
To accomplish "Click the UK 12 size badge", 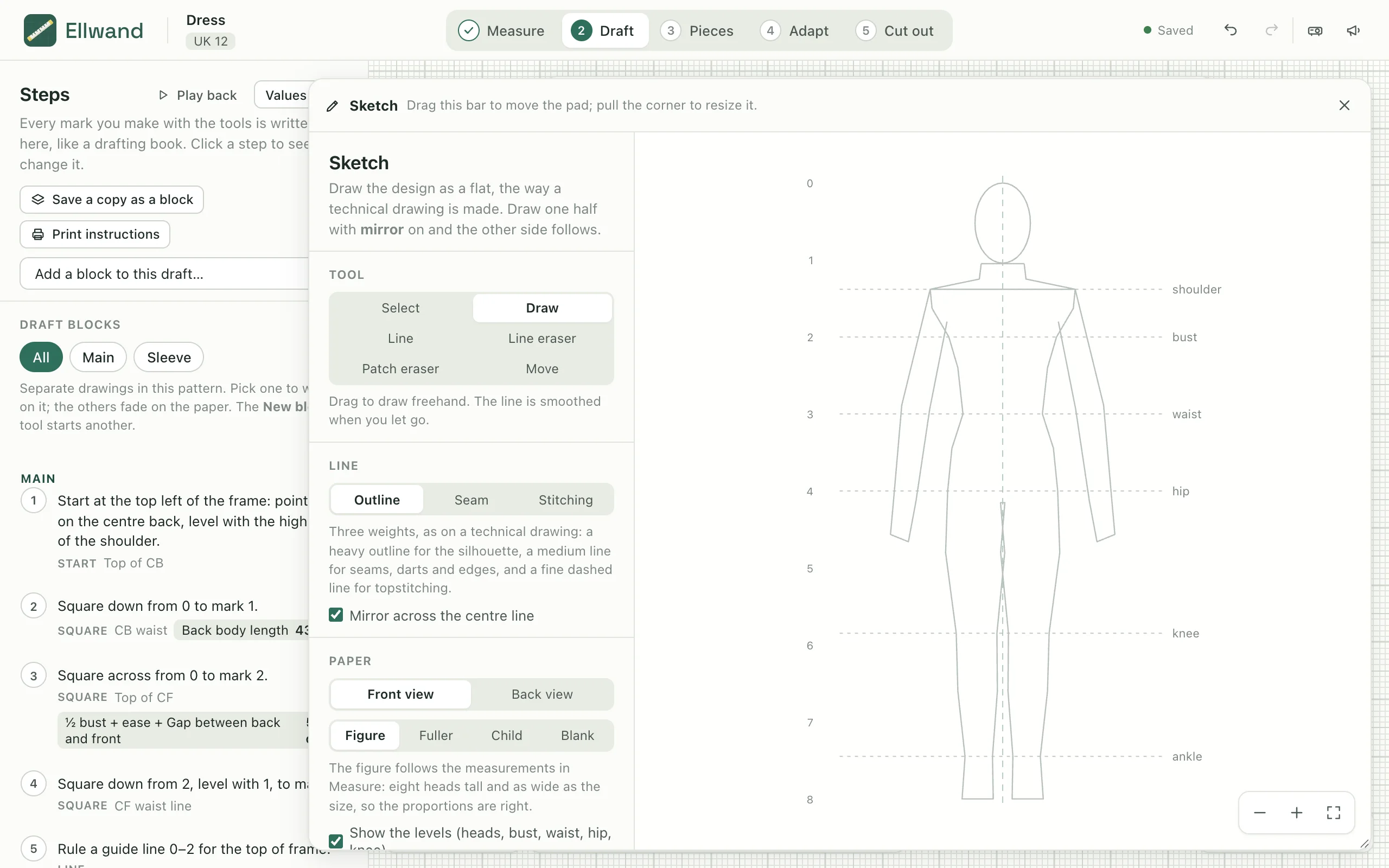I will (x=210, y=41).
